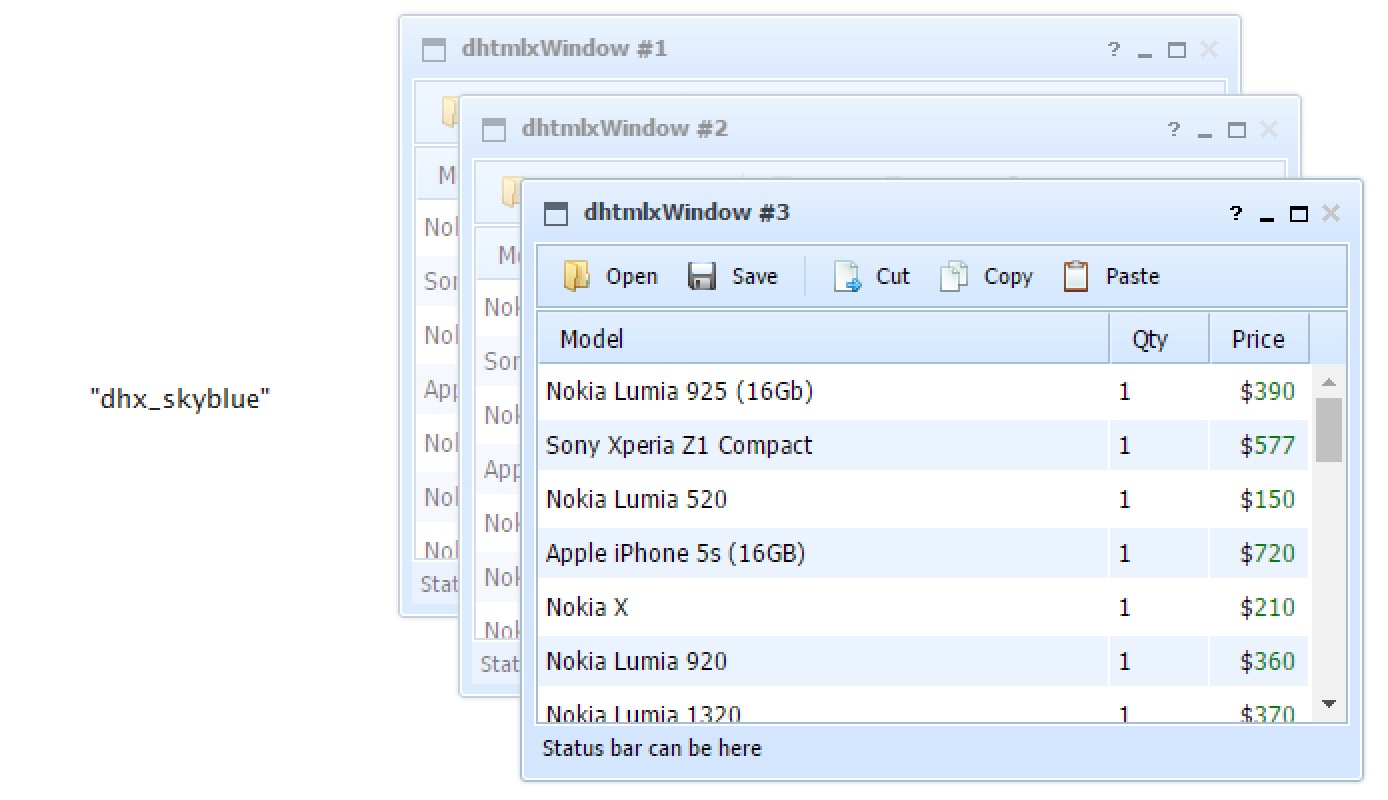Viewport: 1388px width, 800px height.
Task: Click the $150 price cell
Action: tap(1259, 499)
